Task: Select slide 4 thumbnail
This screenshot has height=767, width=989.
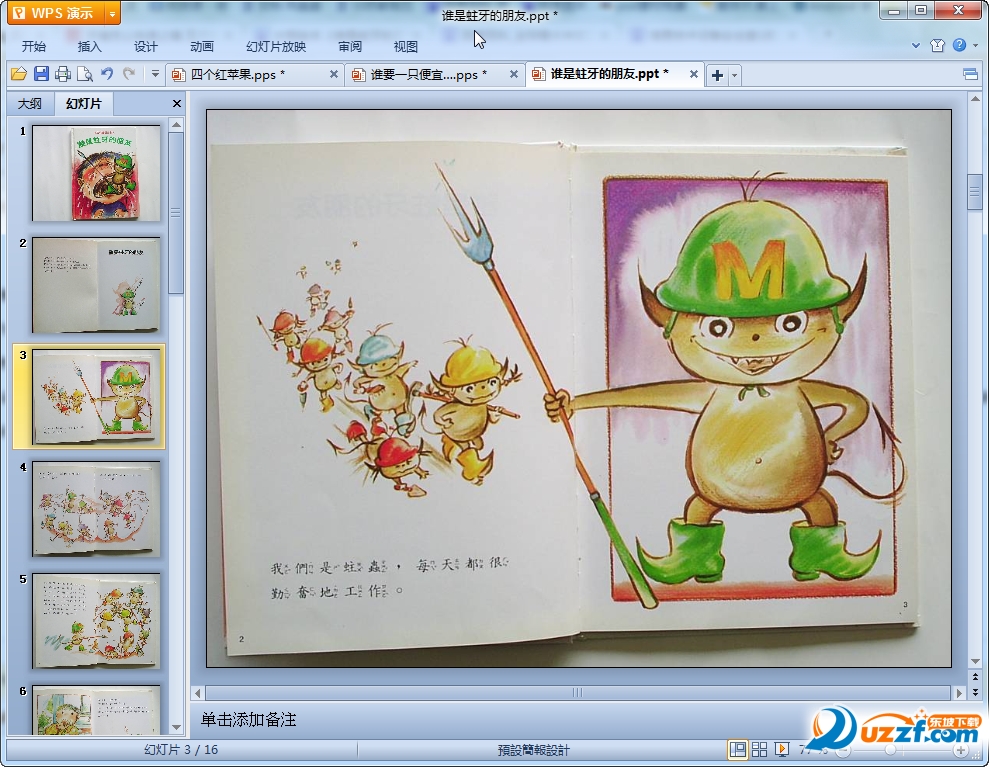Action: pyautogui.click(x=96, y=508)
